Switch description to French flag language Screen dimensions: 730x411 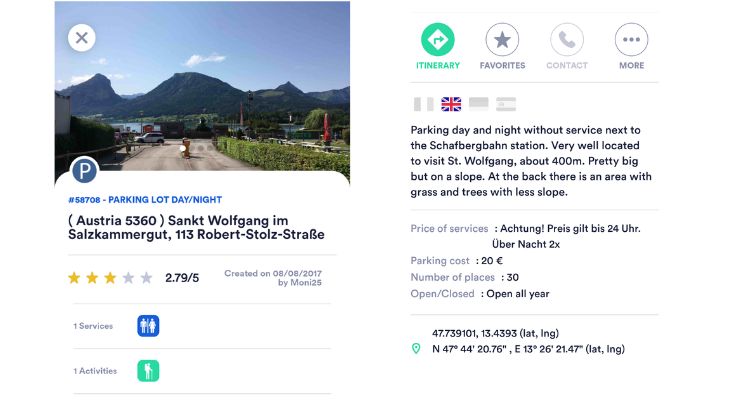(424, 104)
